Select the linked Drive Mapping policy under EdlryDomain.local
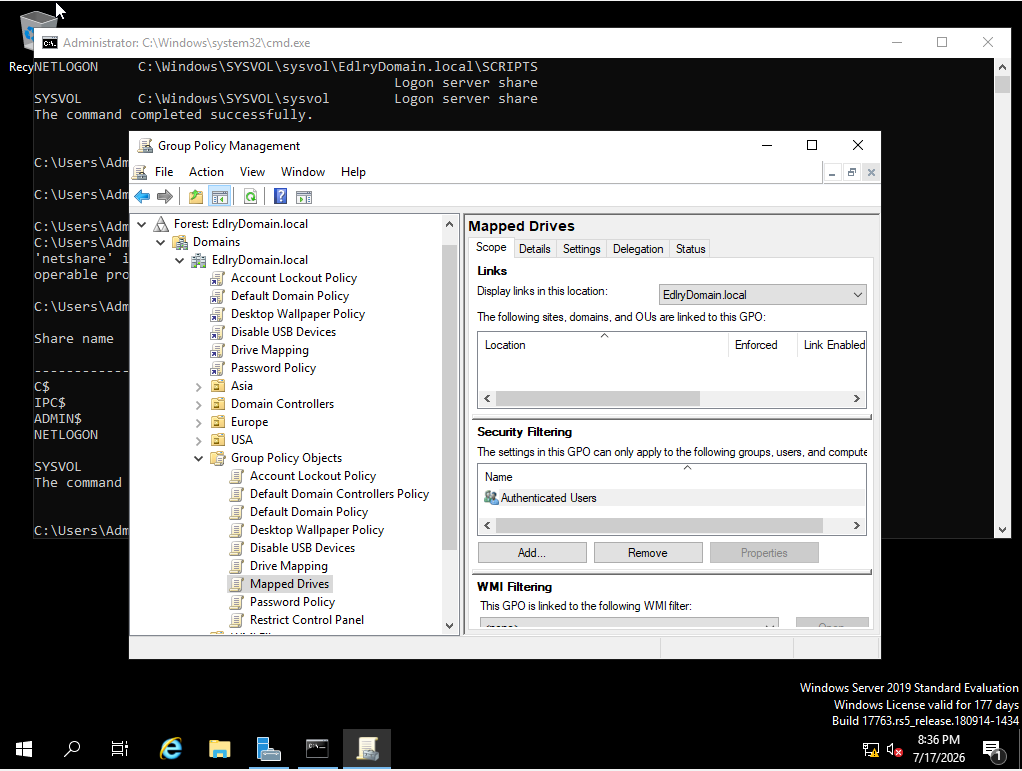 [269, 350]
